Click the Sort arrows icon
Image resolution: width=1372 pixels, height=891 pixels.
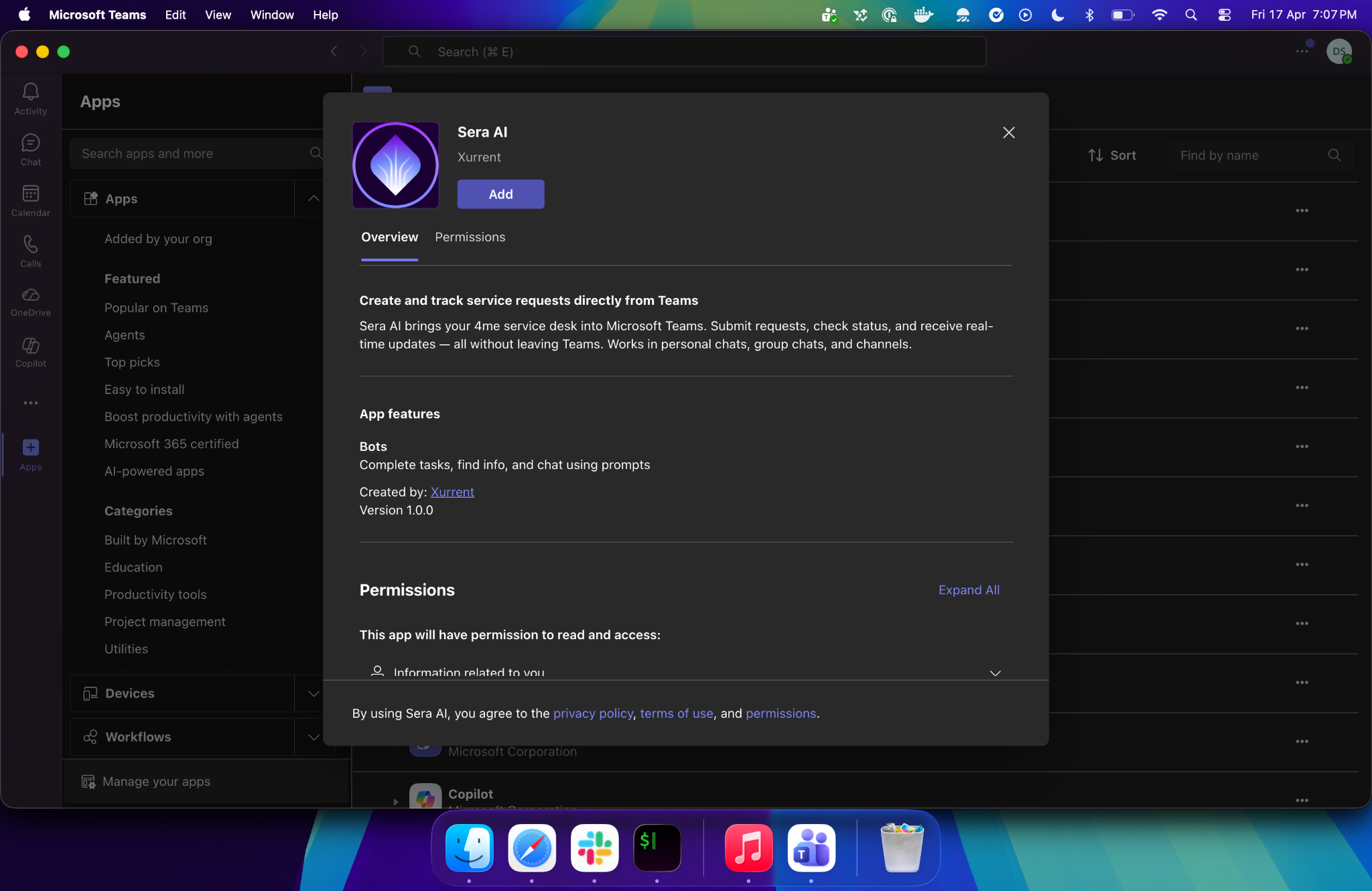click(1095, 155)
